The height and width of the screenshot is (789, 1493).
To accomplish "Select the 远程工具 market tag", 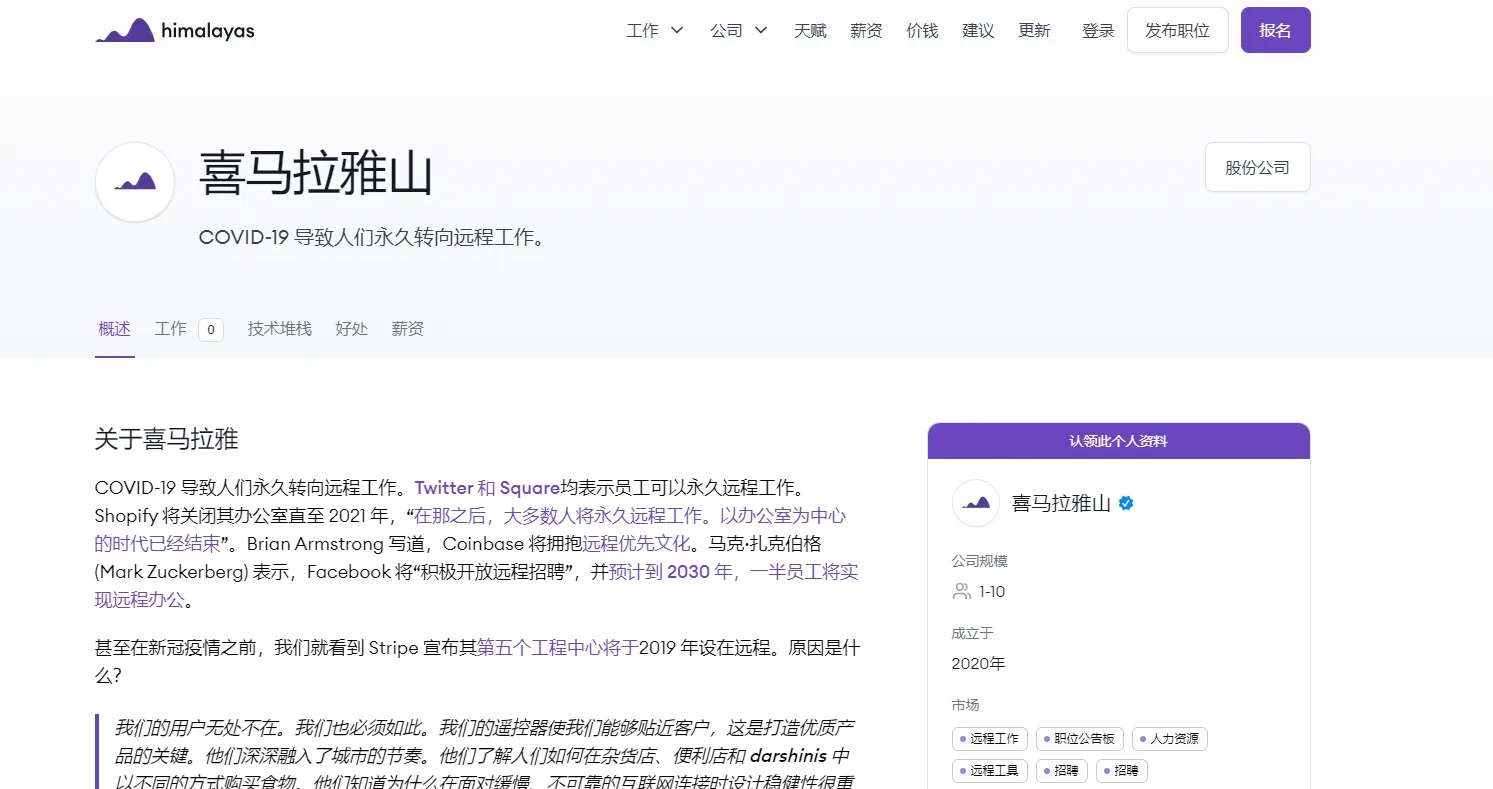I will (x=989, y=771).
